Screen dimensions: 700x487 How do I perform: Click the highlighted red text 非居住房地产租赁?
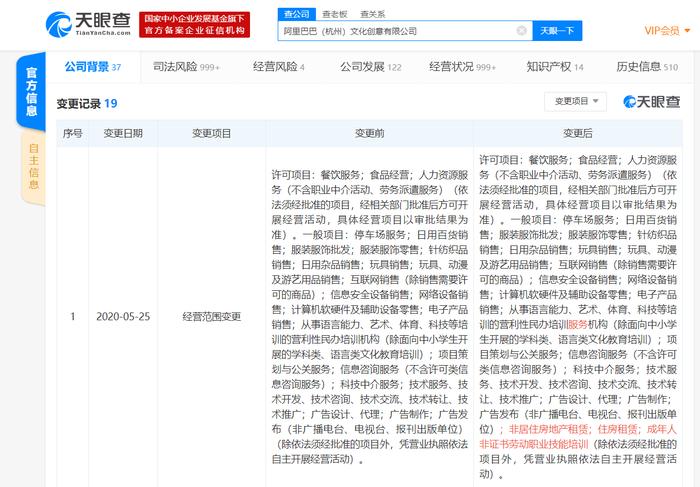click(x=549, y=429)
